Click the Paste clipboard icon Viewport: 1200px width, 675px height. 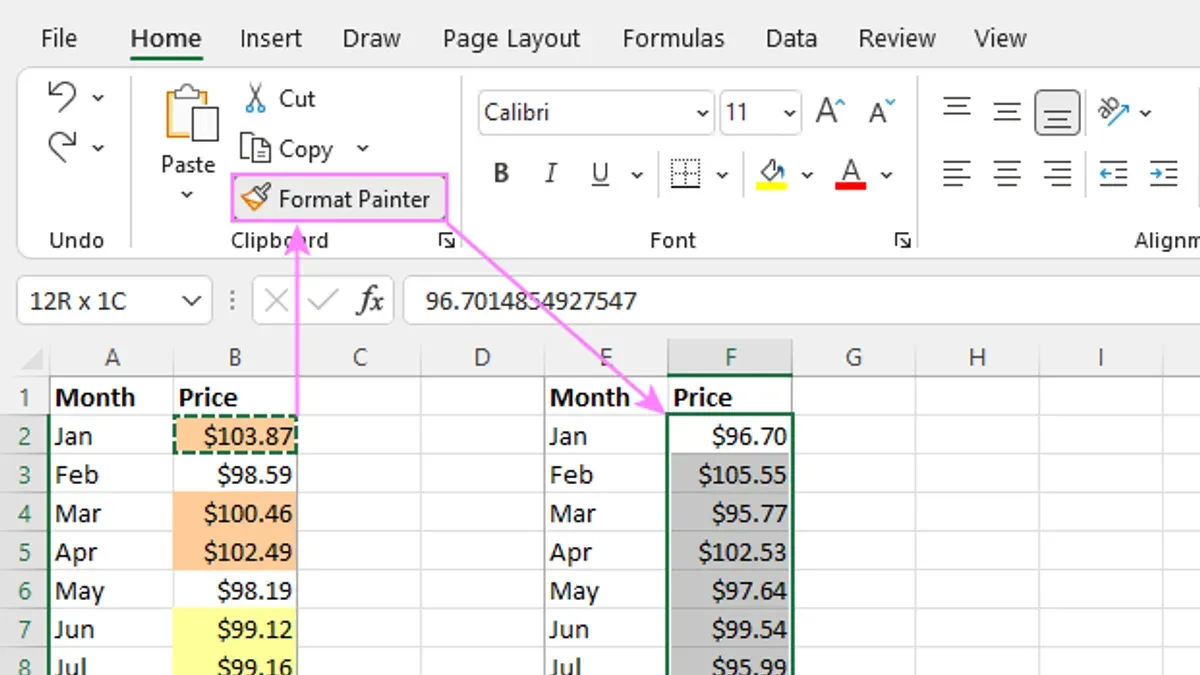[x=190, y=113]
